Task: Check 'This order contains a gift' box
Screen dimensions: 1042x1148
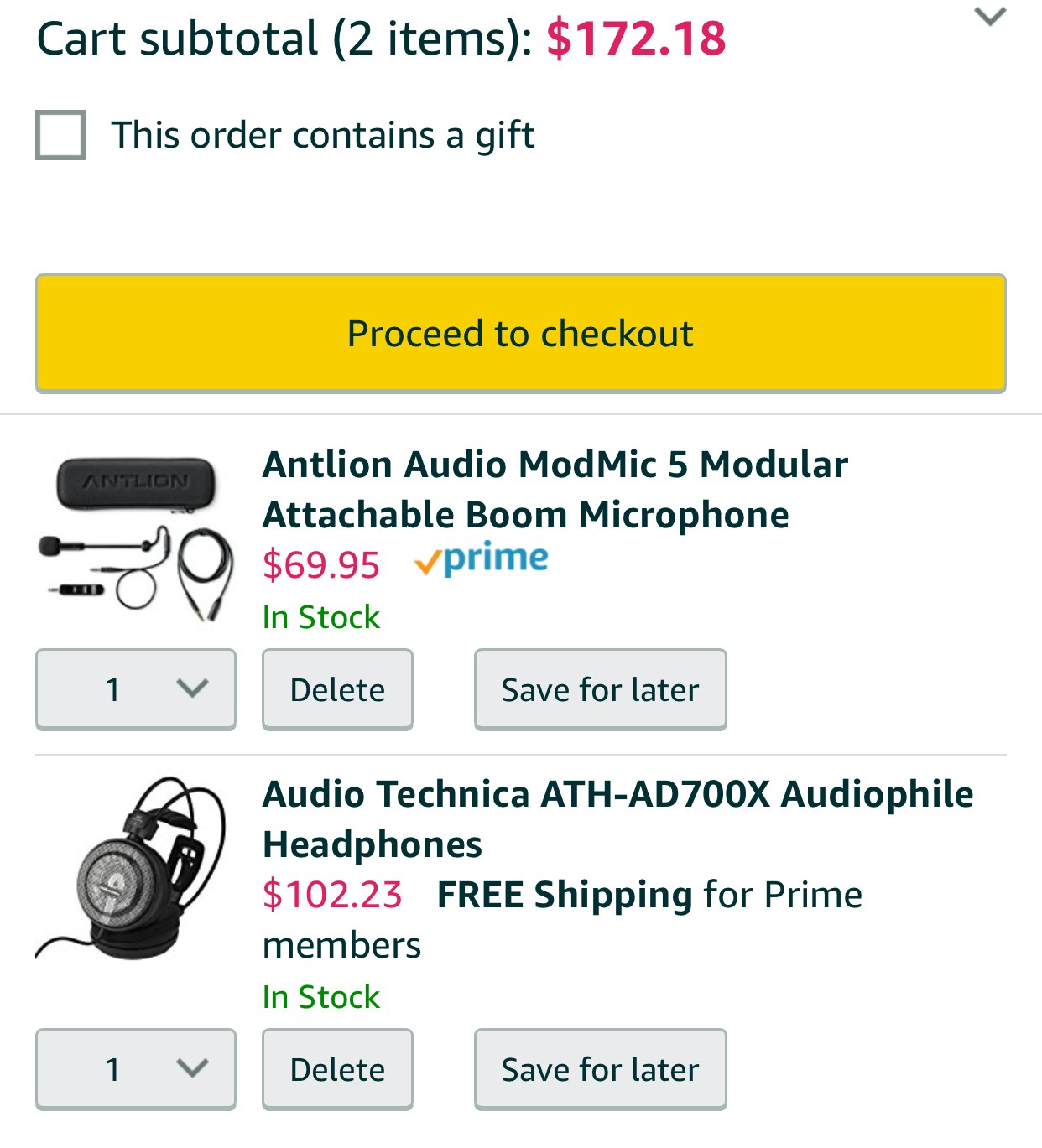Action: (x=60, y=135)
